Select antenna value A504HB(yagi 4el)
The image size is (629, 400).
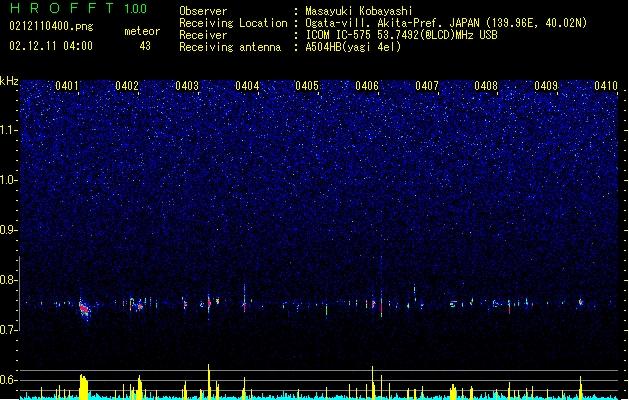pyautogui.click(x=353, y=47)
